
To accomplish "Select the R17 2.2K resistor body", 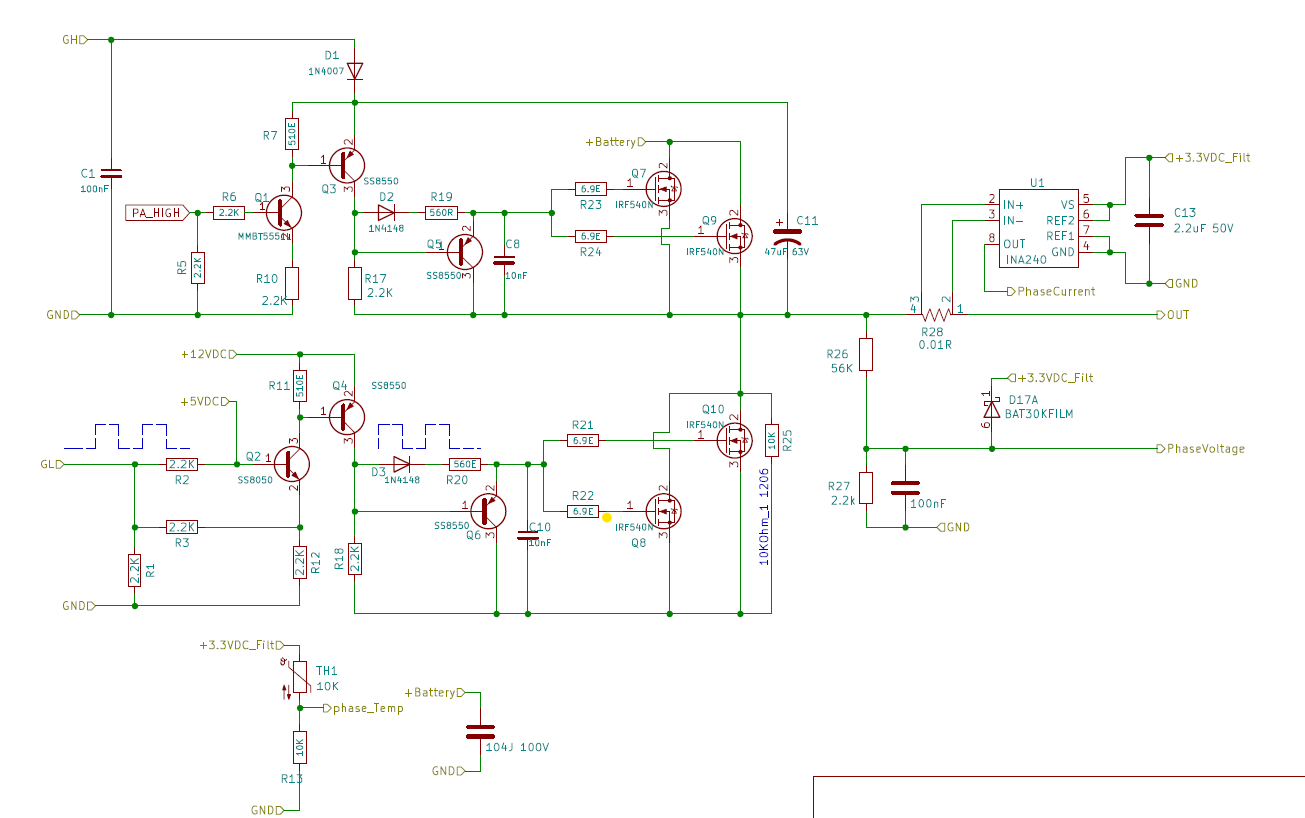I will (x=355, y=283).
